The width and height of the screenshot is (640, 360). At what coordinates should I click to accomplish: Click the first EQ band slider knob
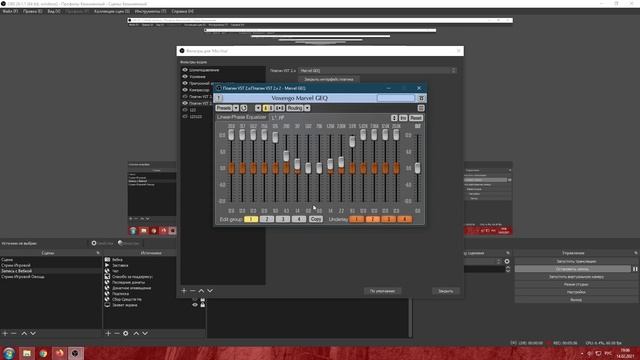(x=231, y=134)
